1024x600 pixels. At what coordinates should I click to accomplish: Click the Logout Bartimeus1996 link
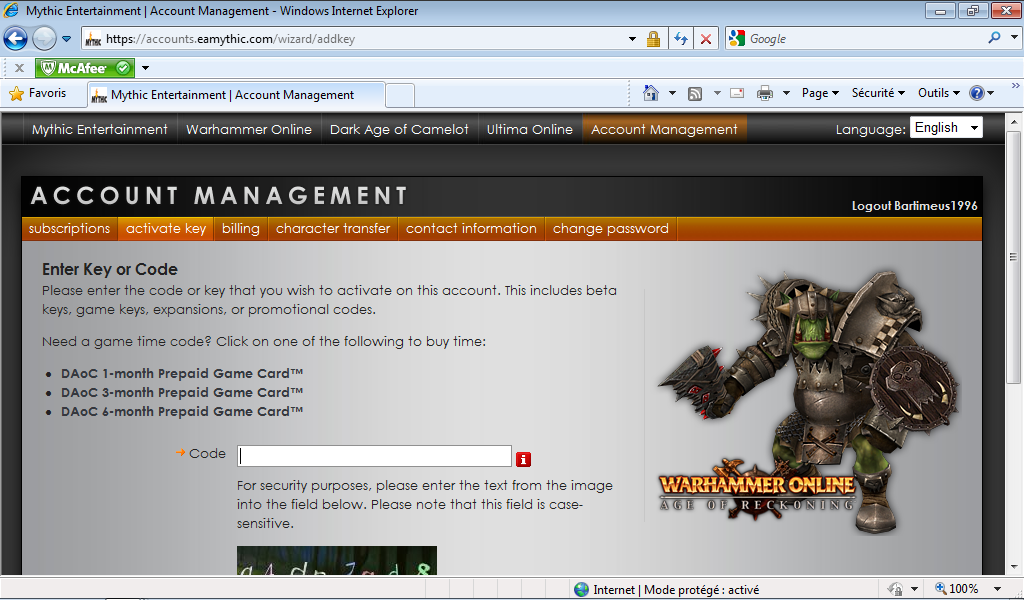coord(914,206)
